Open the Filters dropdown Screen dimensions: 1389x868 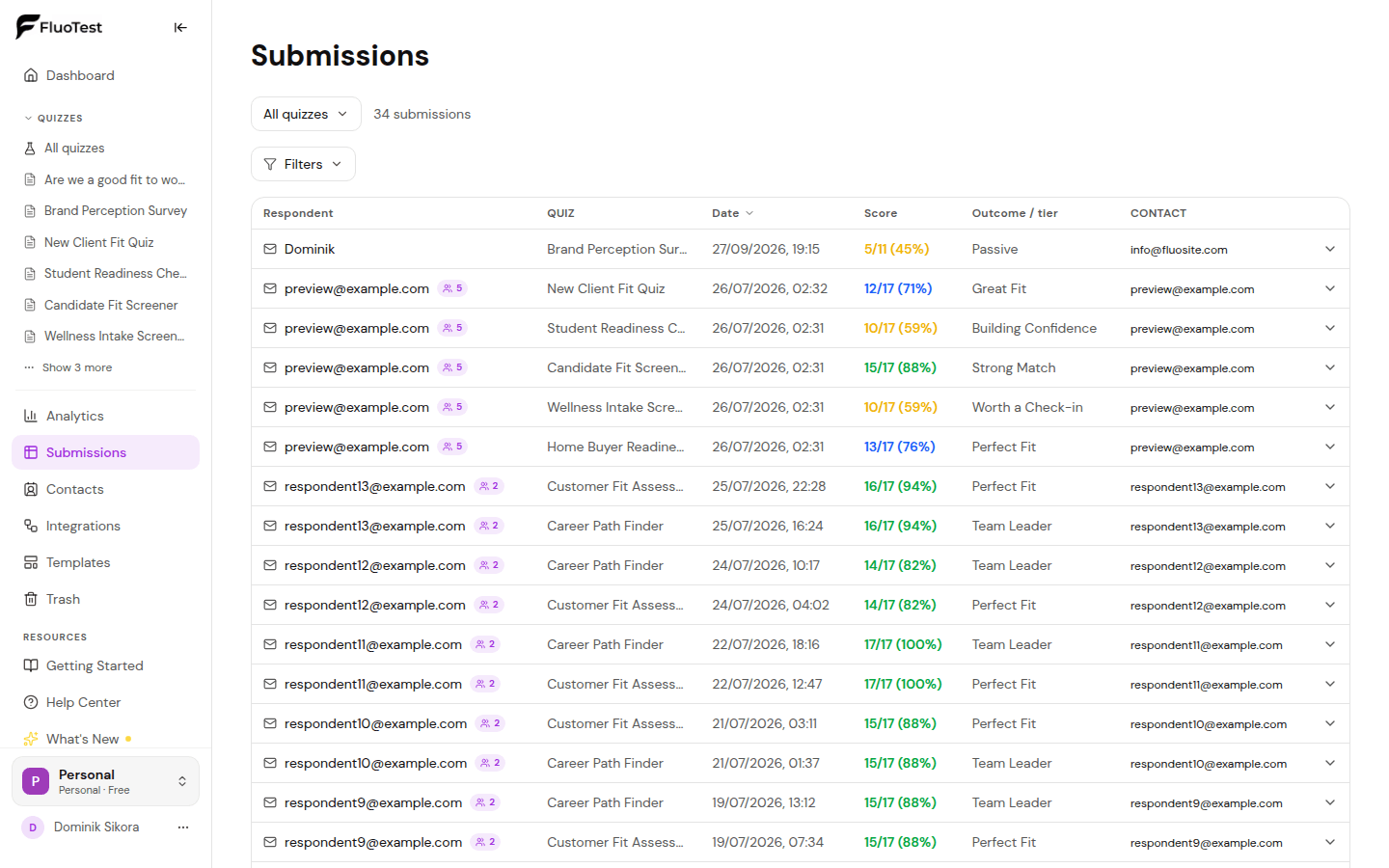(x=303, y=164)
